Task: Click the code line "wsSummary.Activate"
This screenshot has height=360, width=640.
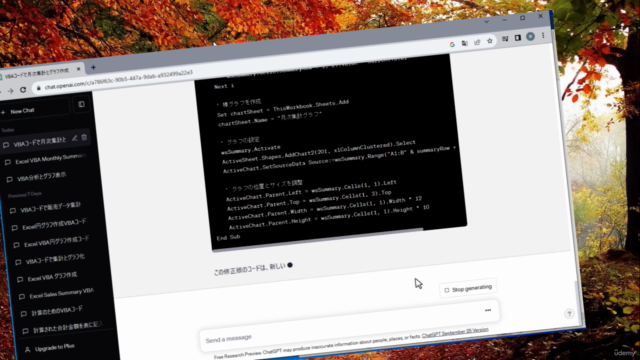Action: [x=251, y=149]
